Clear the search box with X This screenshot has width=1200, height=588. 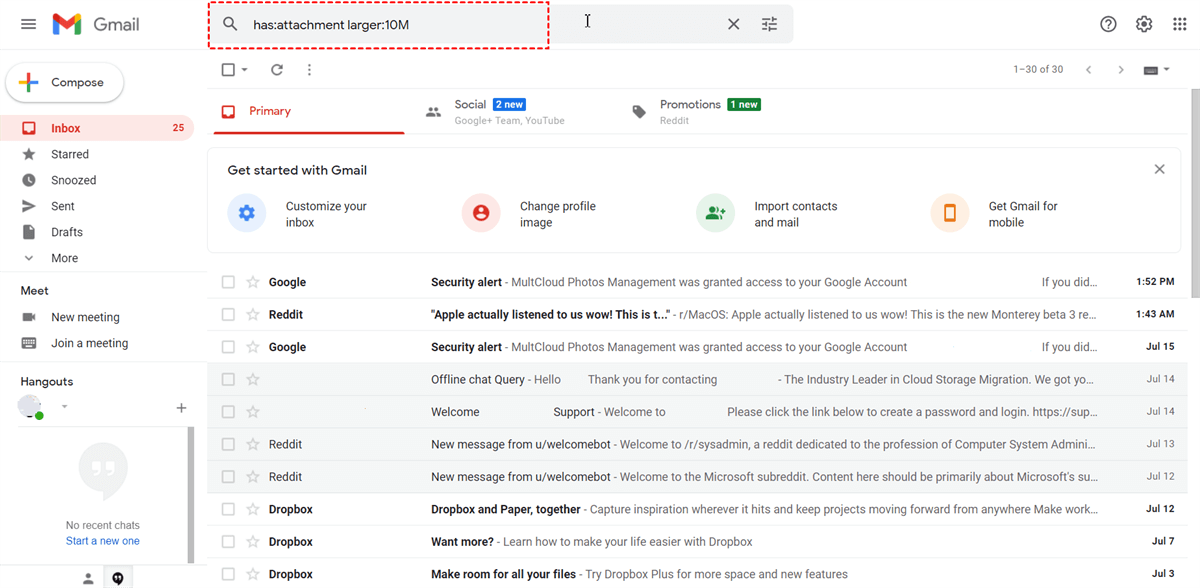pos(733,24)
